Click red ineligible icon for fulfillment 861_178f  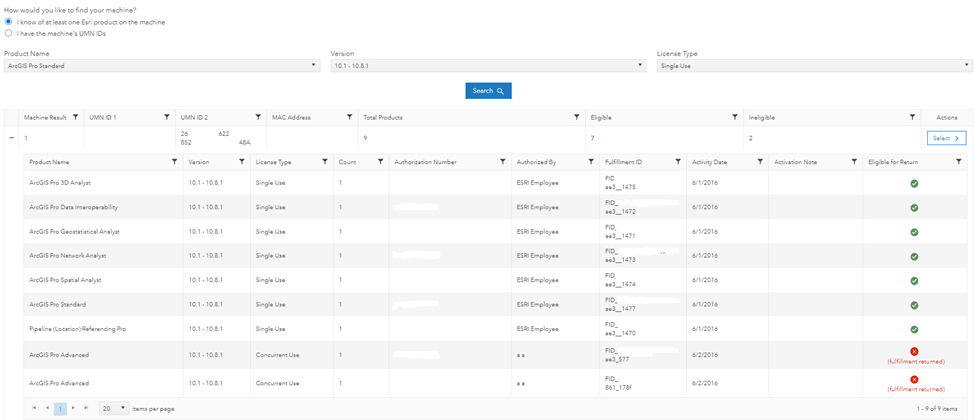[x=914, y=379]
